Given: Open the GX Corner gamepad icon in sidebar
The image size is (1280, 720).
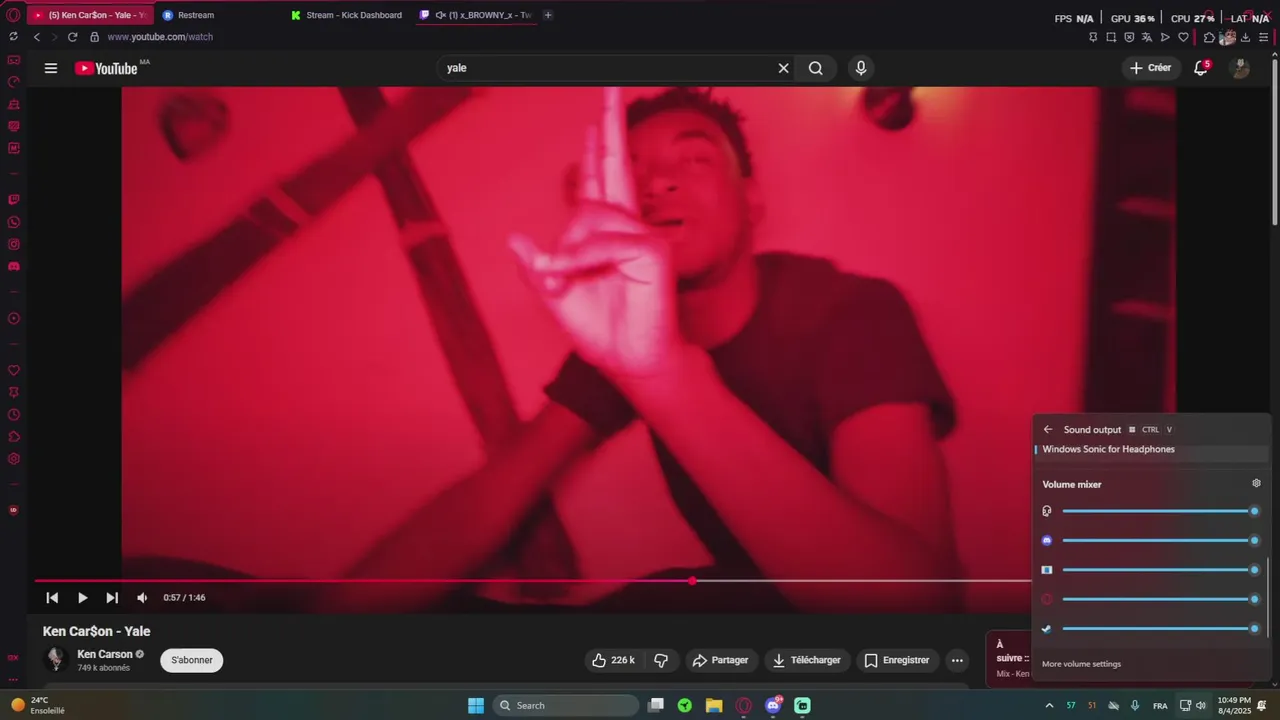Looking at the screenshot, I should click(x=14, y=60).
